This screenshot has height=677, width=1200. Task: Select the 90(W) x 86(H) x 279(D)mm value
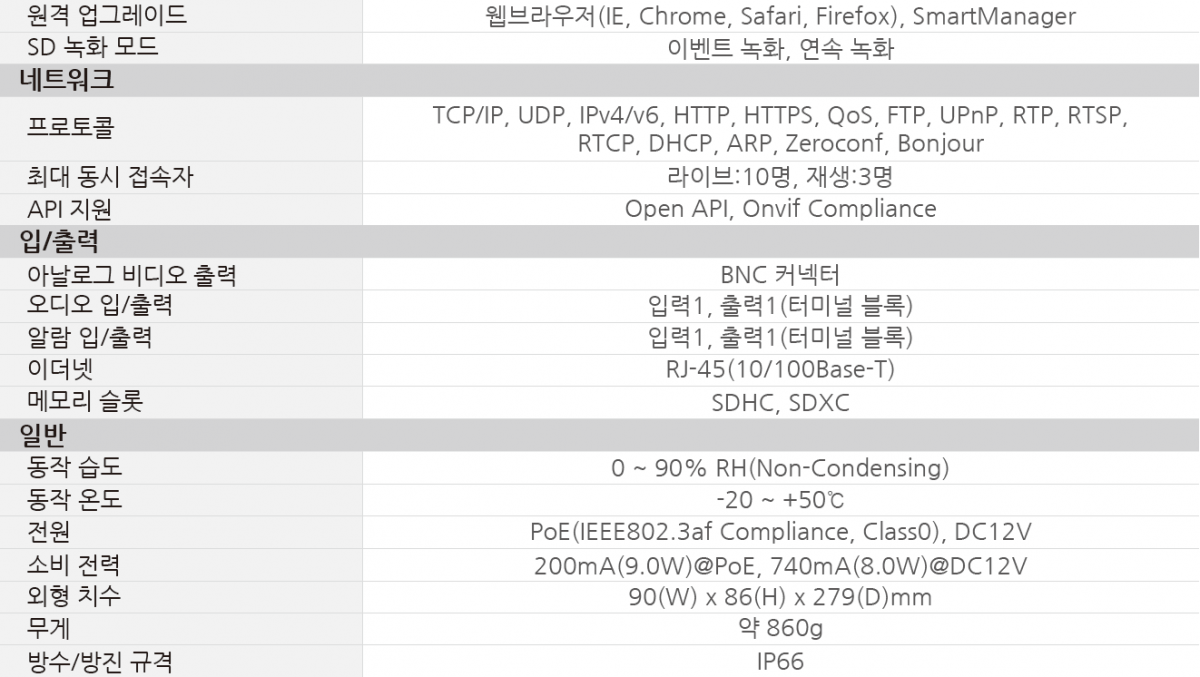point(780,597)
